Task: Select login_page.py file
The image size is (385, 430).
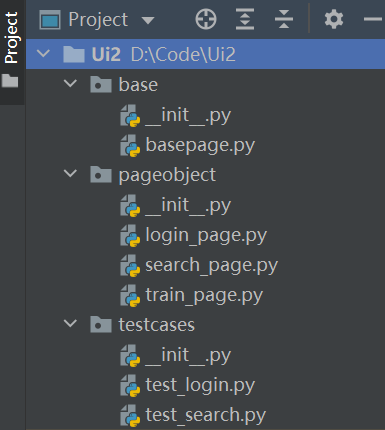Action: point(206,235)
